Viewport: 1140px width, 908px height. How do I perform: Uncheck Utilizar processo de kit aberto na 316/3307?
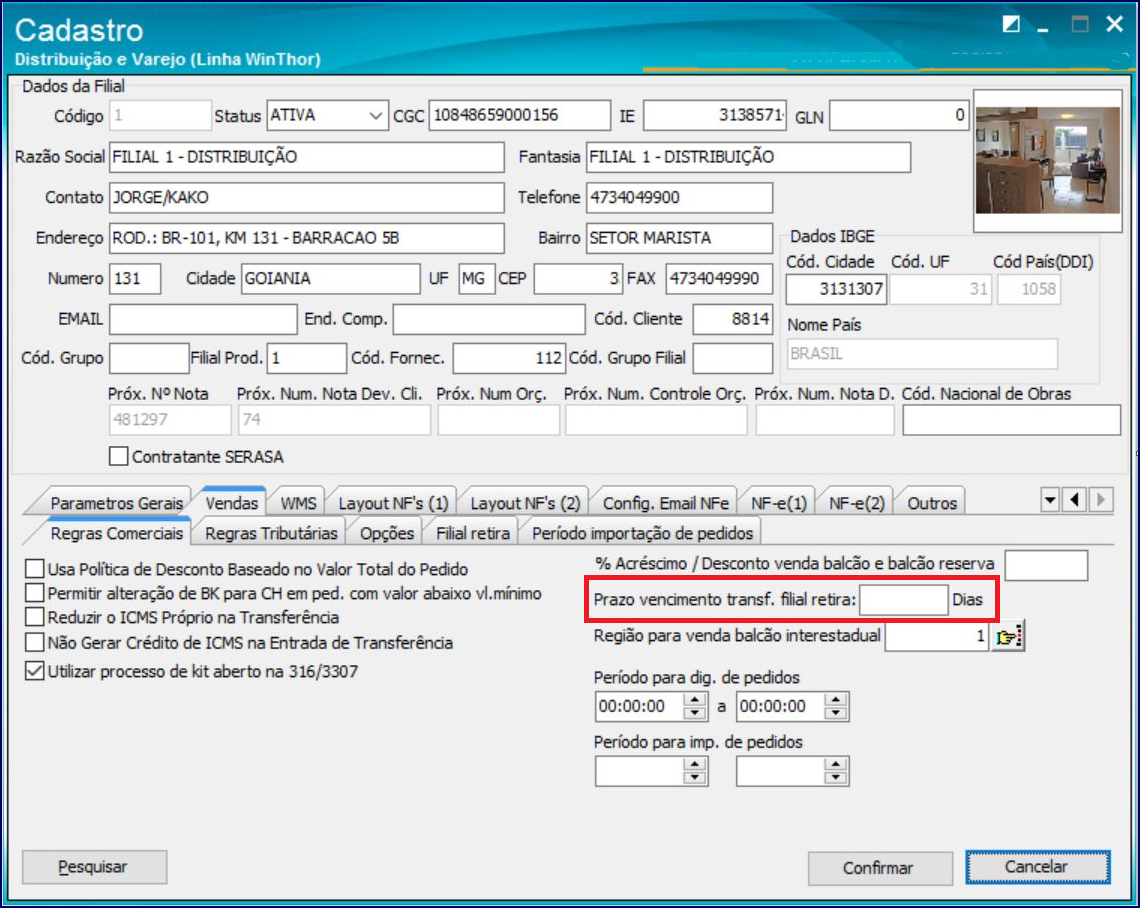35,671
